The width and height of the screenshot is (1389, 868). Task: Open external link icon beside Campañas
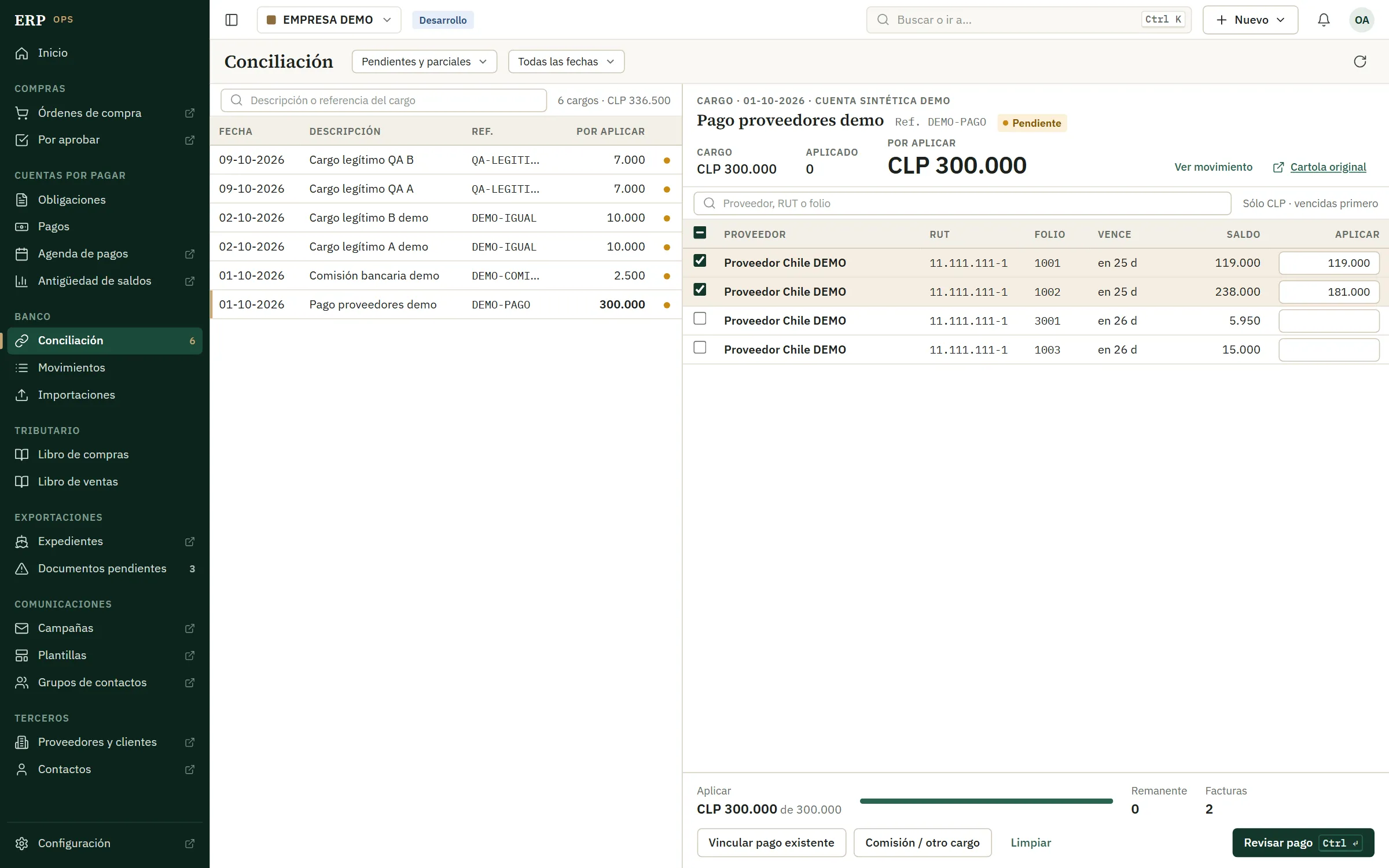190,628
